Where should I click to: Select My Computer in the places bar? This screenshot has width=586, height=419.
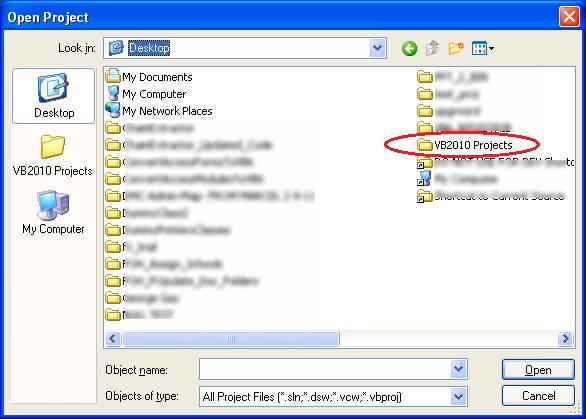point(53,212)
